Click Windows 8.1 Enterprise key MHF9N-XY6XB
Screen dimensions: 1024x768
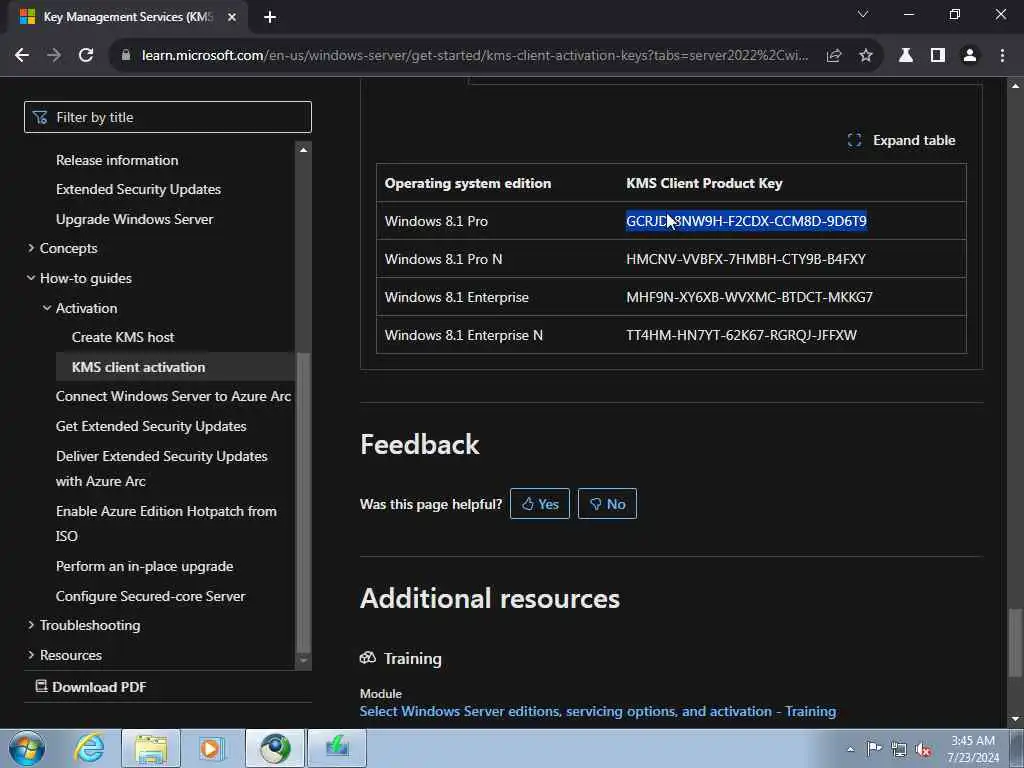click(x=750, y=297)
